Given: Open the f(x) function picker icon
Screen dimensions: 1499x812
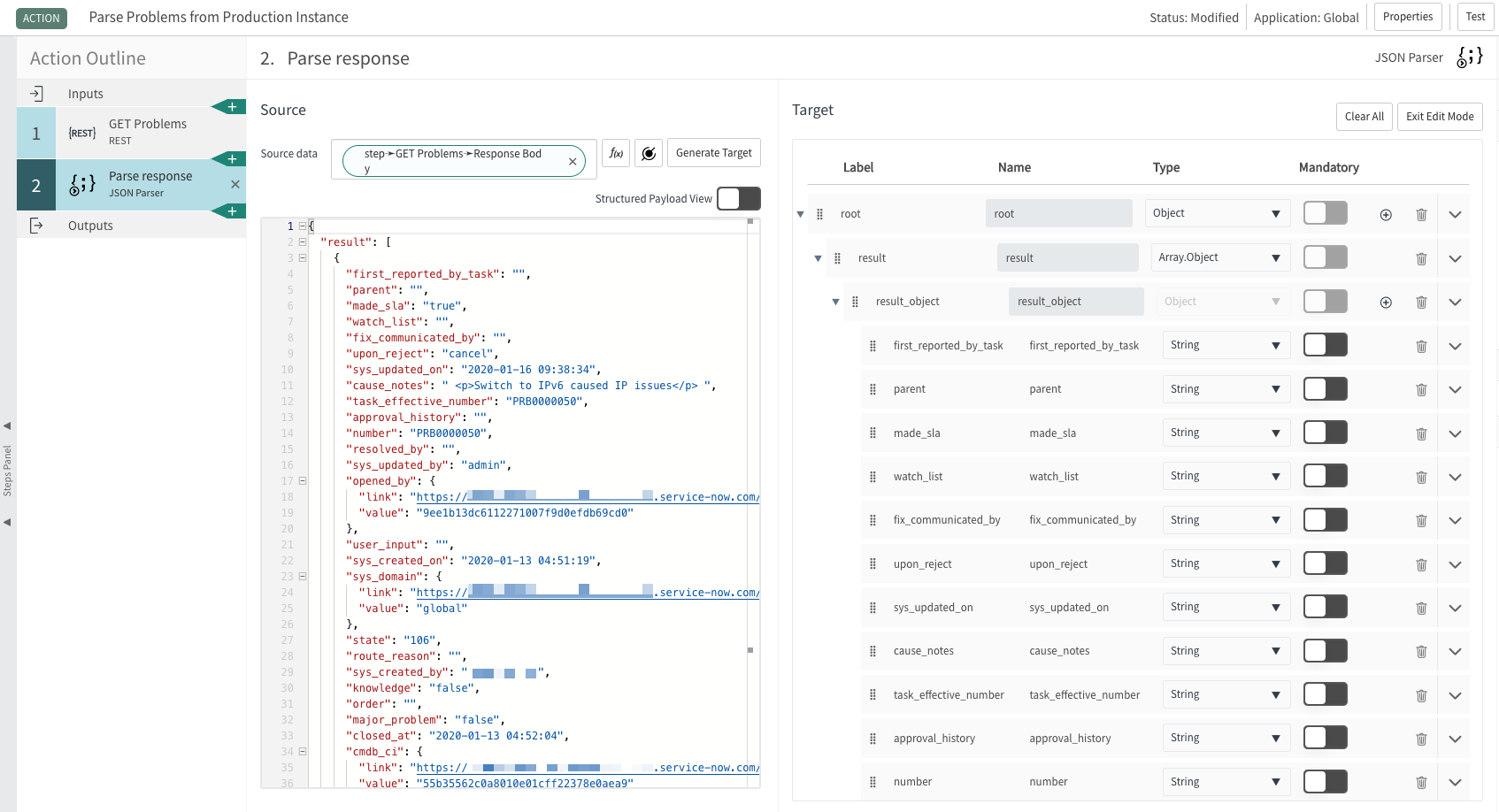Looking at the screenshot, I should (x=616, y=153).
